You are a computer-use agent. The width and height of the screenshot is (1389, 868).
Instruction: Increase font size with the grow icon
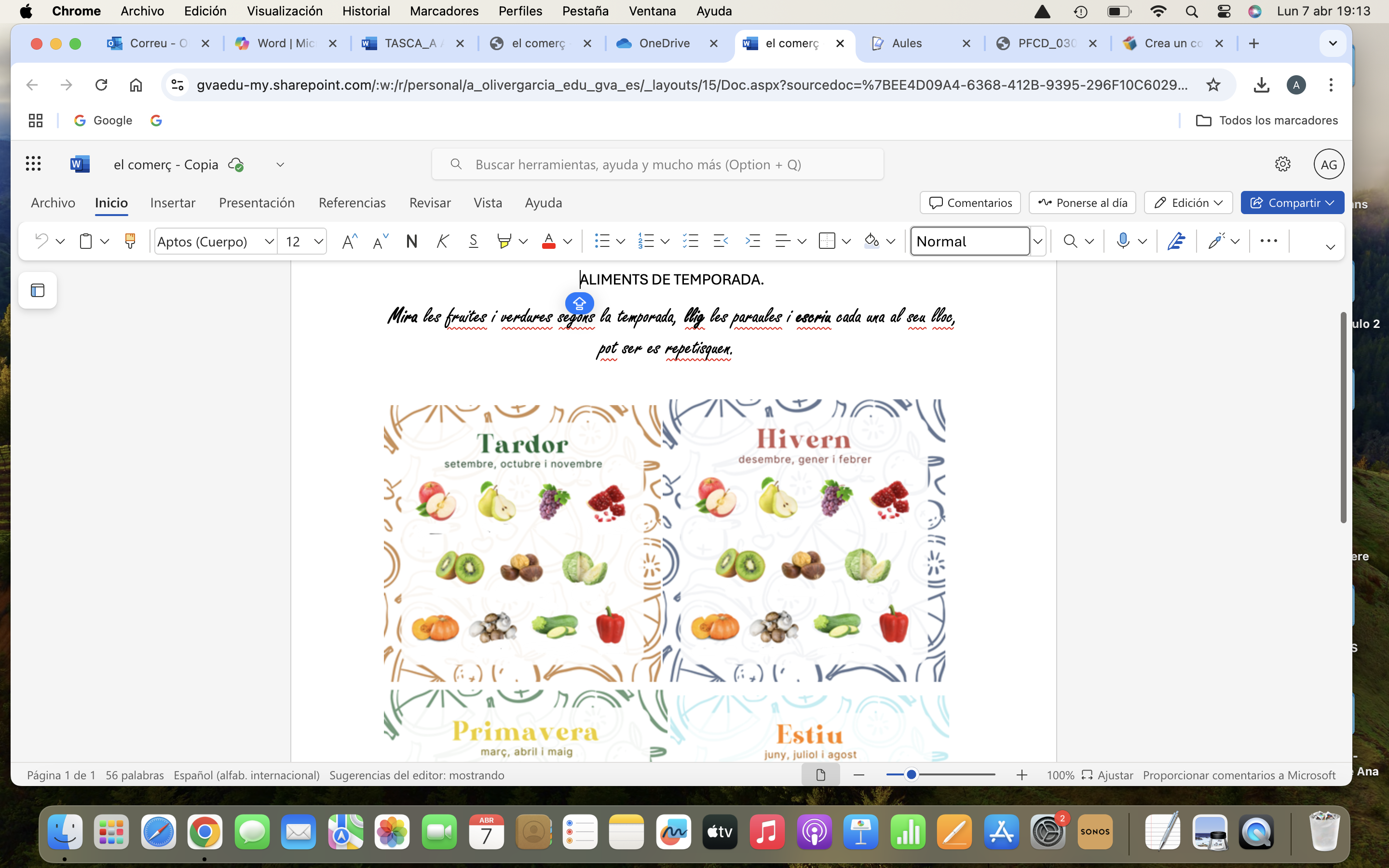click(x=349, y=241)
